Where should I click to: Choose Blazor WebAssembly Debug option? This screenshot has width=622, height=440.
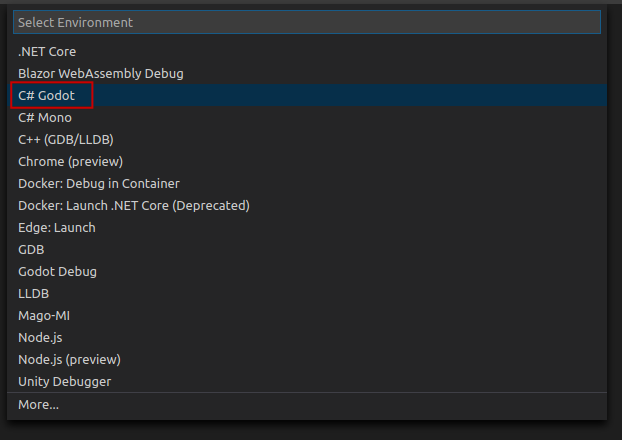(x=101, y=73)
